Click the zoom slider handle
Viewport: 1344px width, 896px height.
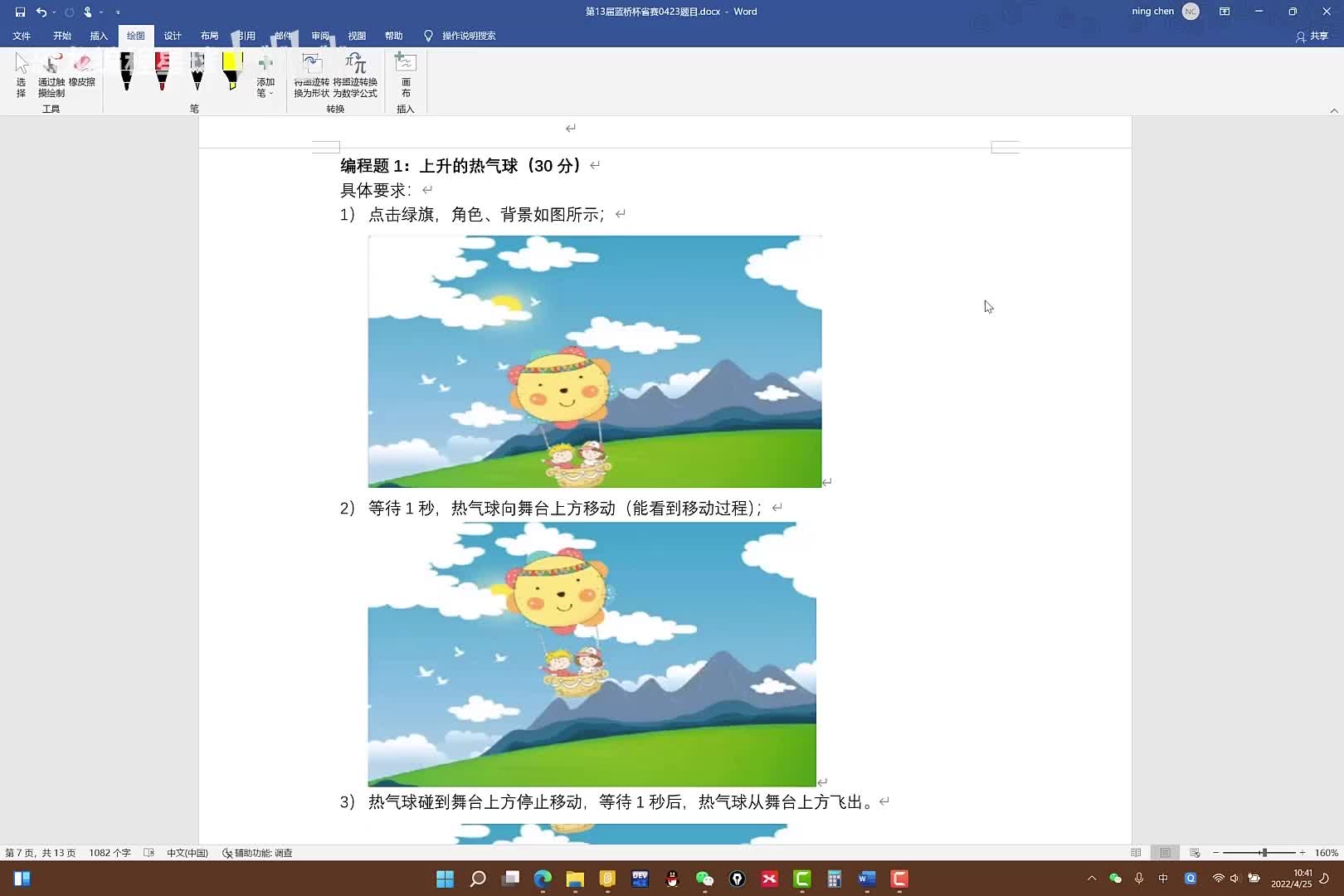point(1264,853)
